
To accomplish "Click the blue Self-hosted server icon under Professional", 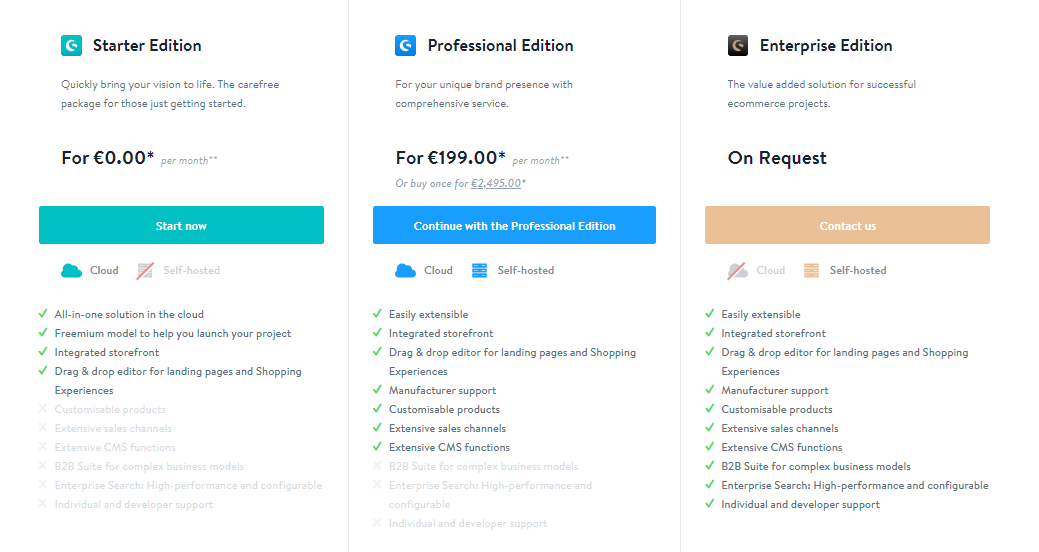I will 479,270.
